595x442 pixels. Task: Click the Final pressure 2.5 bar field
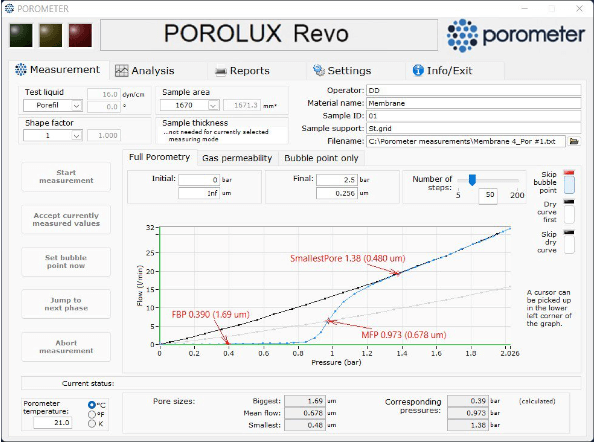pos(337,180)
